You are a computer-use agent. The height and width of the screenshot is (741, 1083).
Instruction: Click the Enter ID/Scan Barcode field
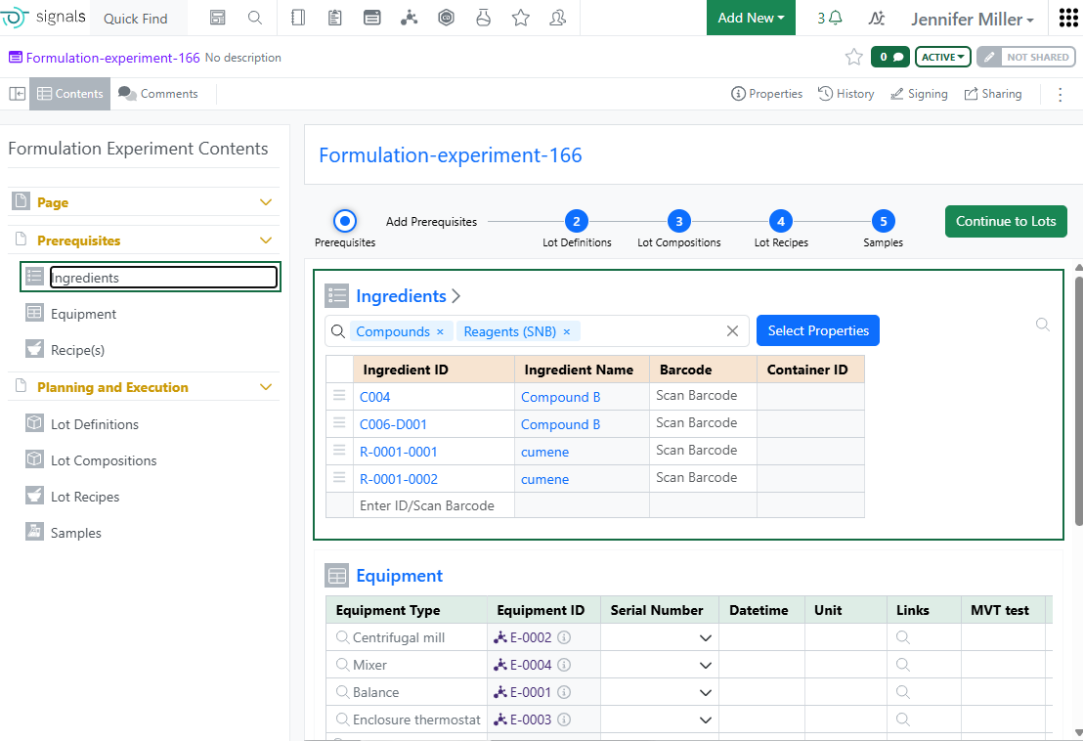(433, 506)
